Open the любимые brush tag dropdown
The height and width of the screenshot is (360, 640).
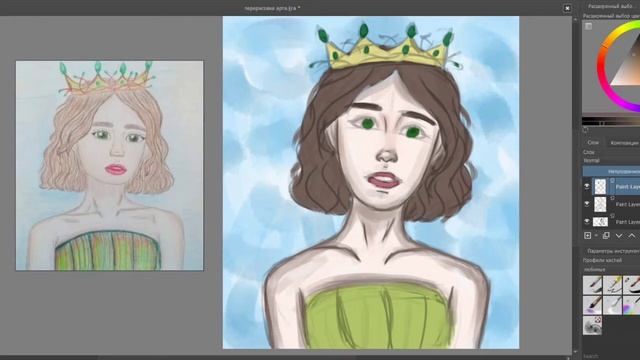click(x=611, y=270)
